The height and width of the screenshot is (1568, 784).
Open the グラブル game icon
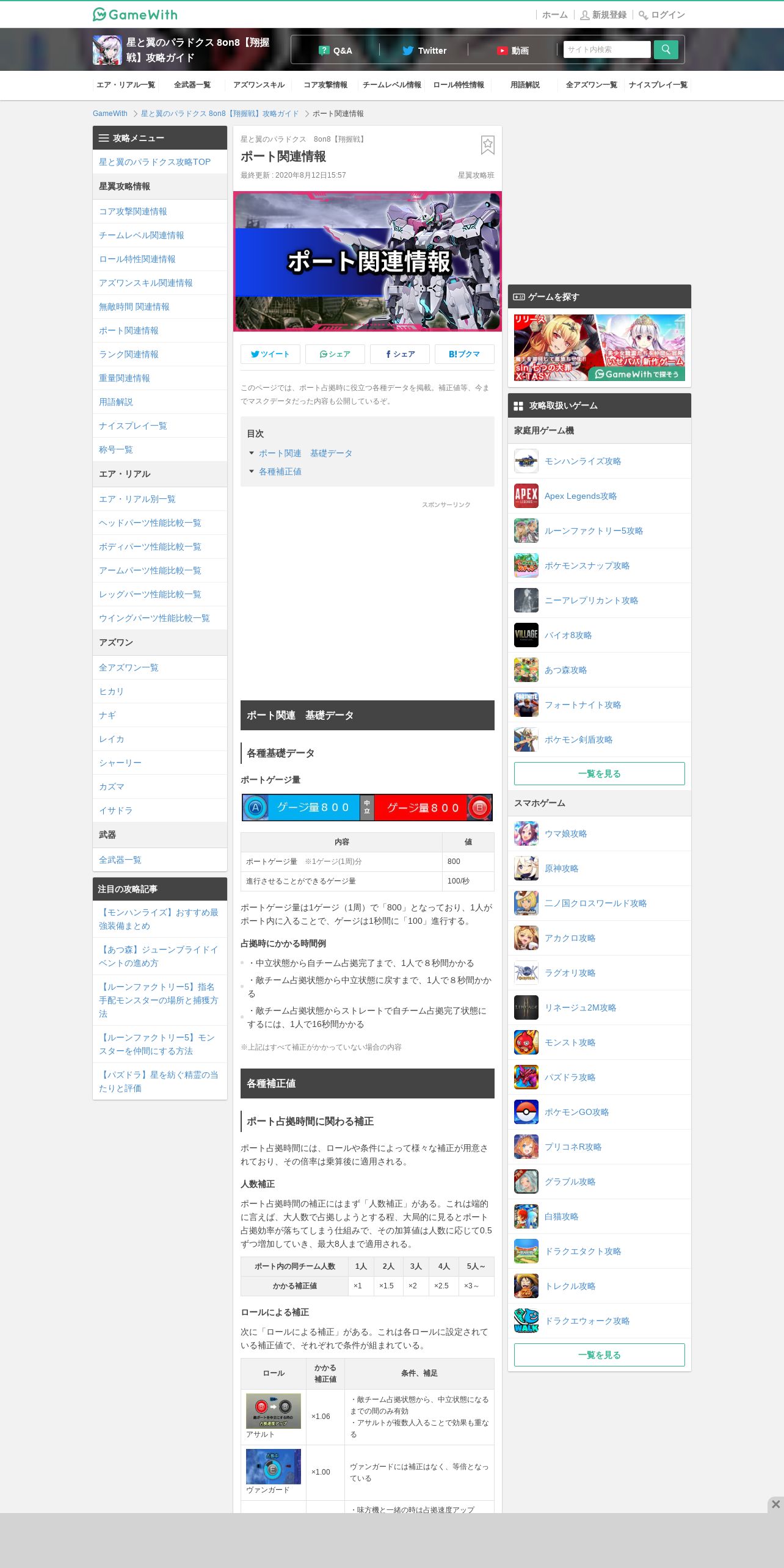pyautogui.click(x=526, y=1181)
